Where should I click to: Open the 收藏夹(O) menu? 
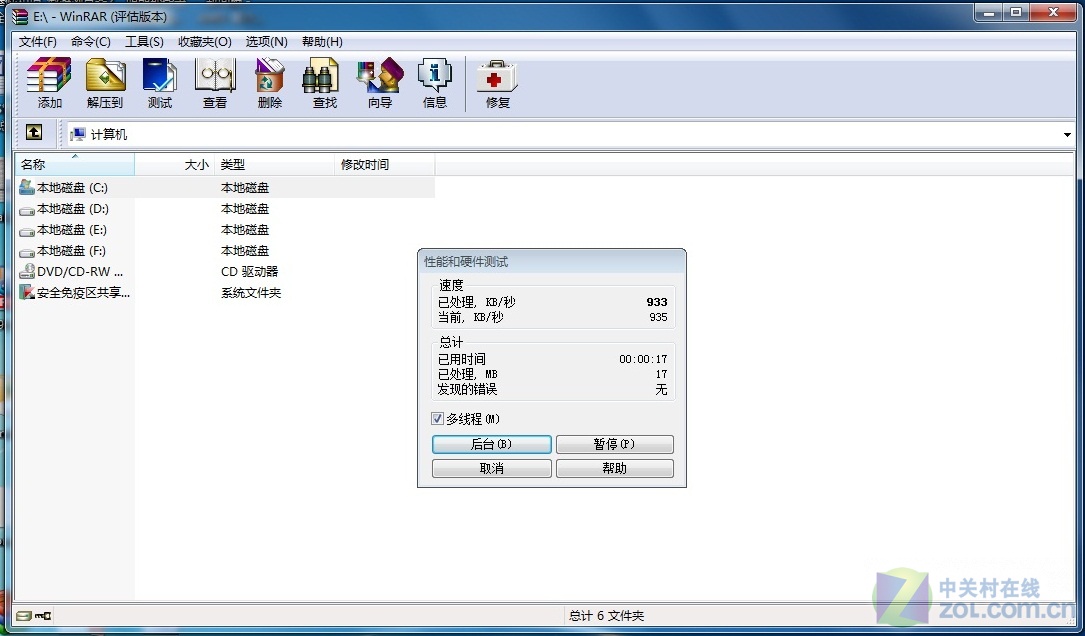click(205, 42)
